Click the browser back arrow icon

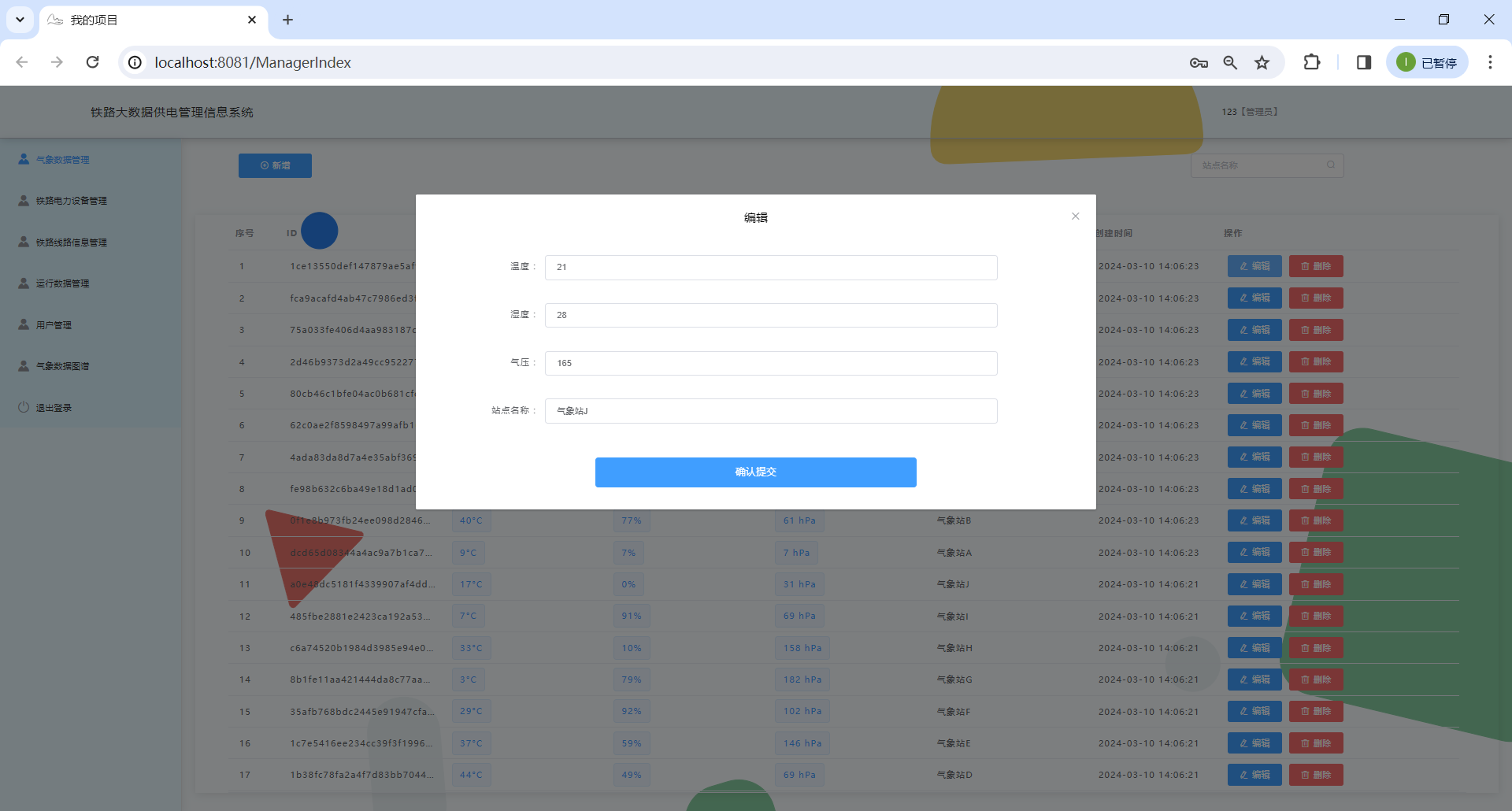coord(22,62)
